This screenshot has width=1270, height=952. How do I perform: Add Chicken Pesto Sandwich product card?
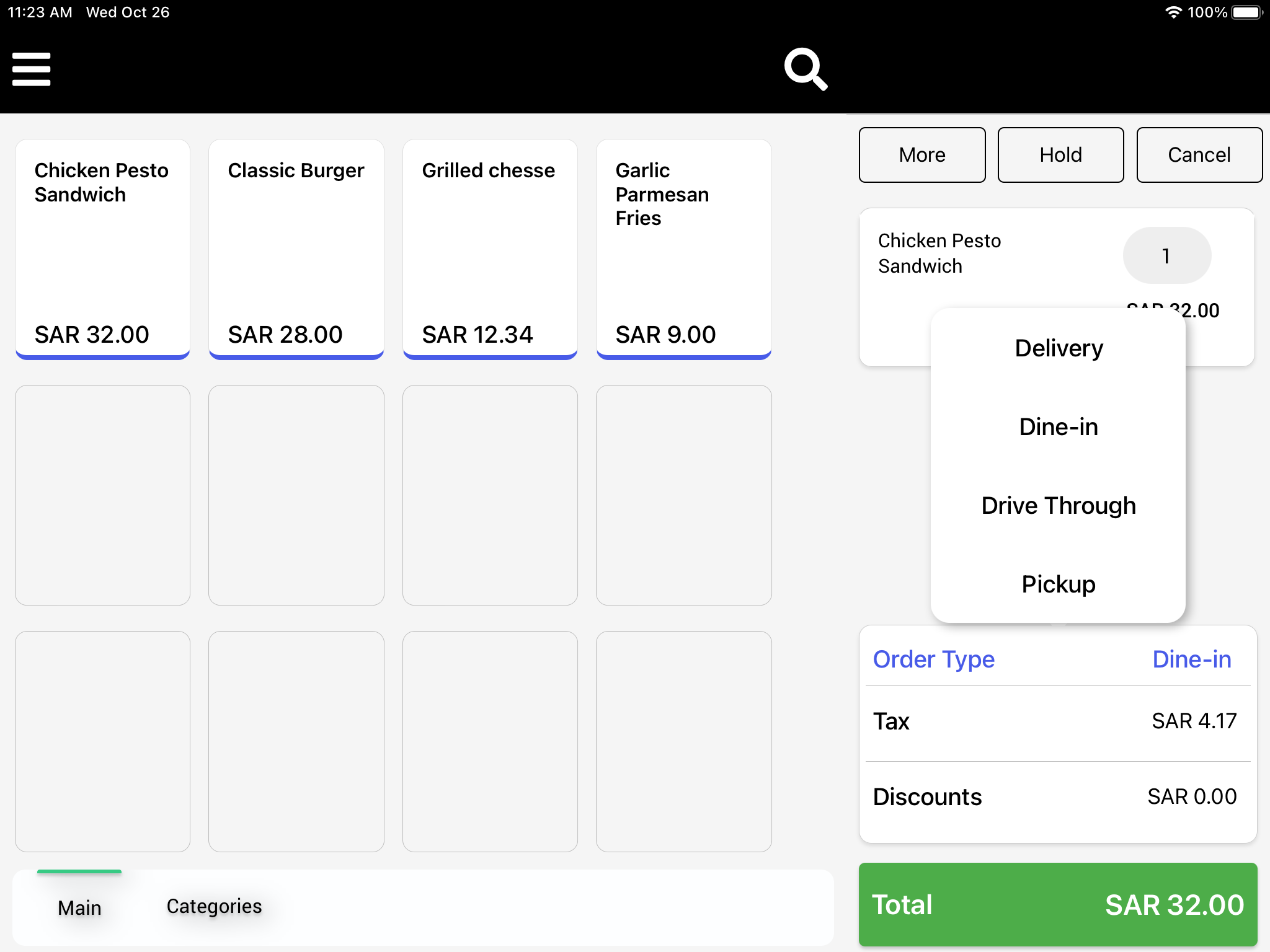click(102, 249)
